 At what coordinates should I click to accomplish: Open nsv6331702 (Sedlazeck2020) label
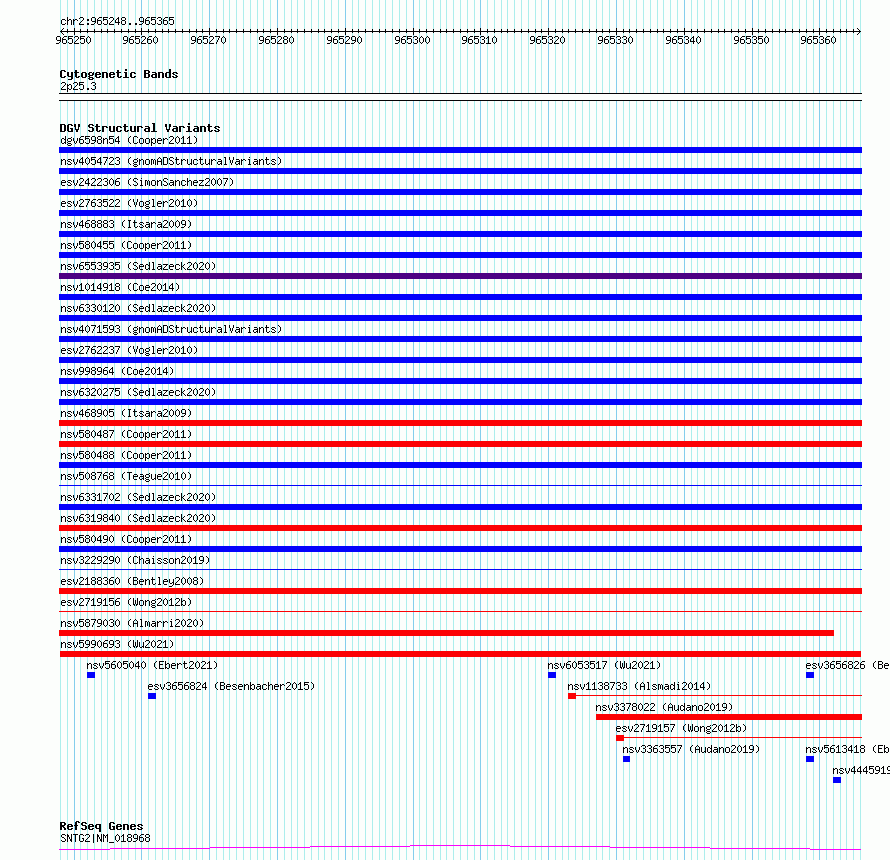(x=138, y=497)
